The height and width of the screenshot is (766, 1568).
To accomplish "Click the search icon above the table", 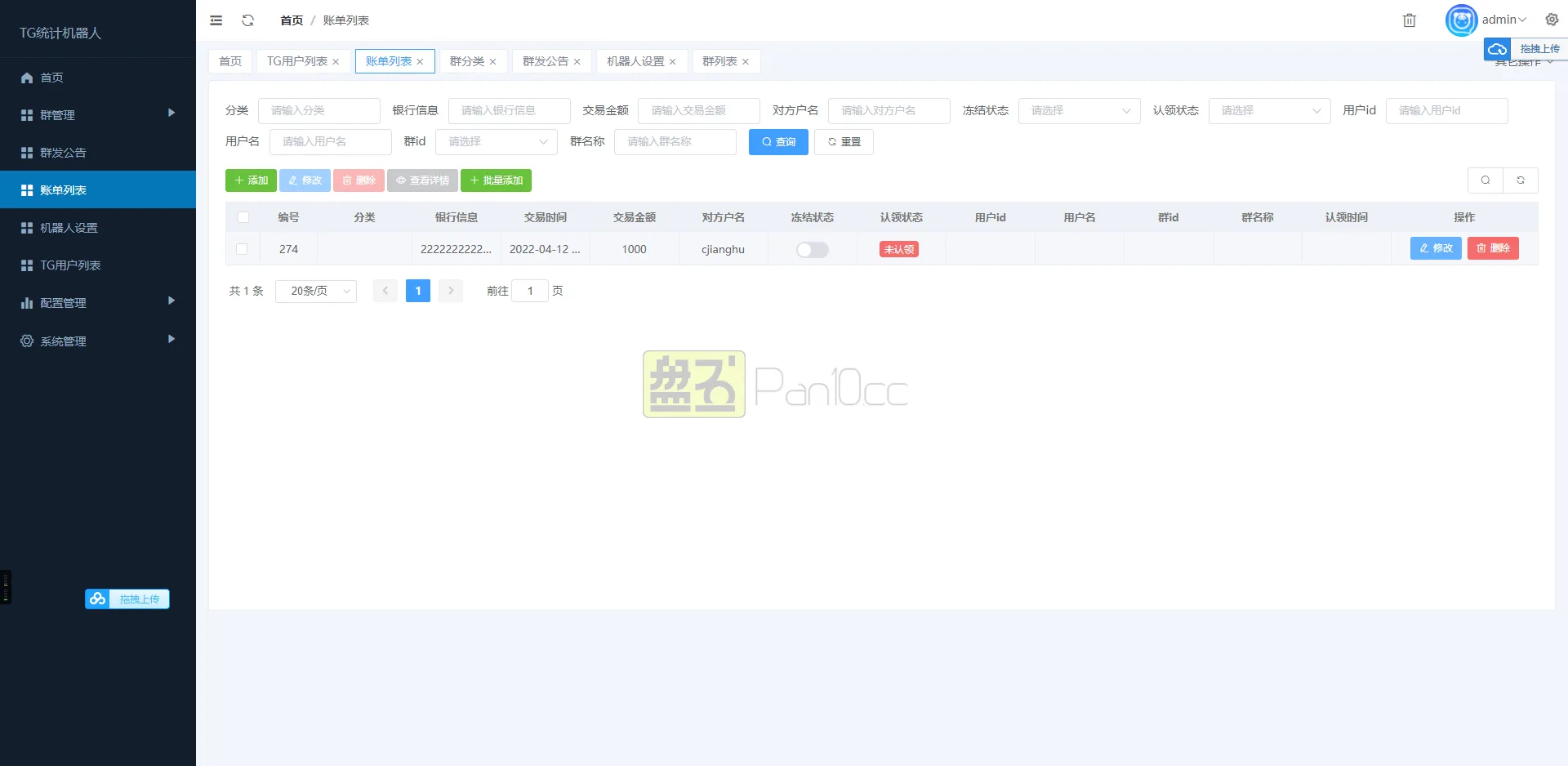I will click(1486, 180).
